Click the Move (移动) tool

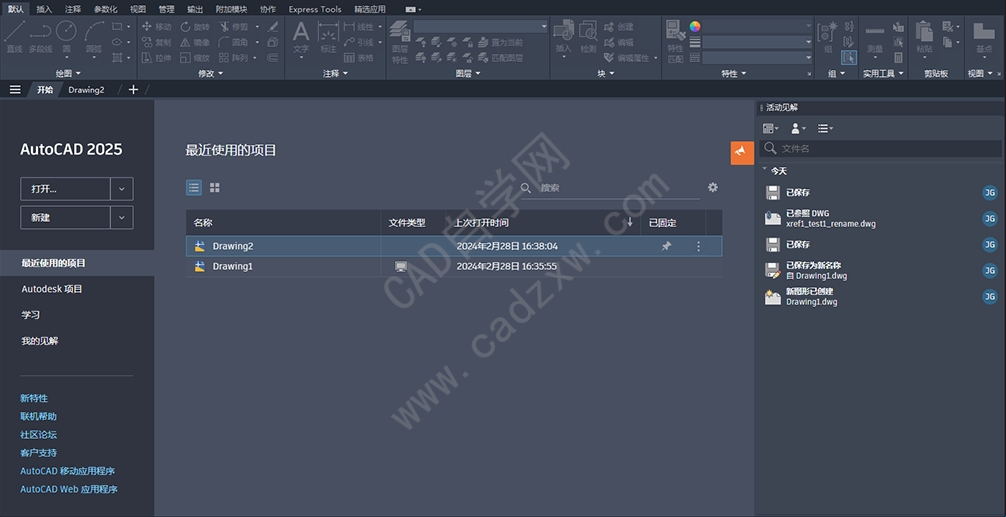point(156,27)
